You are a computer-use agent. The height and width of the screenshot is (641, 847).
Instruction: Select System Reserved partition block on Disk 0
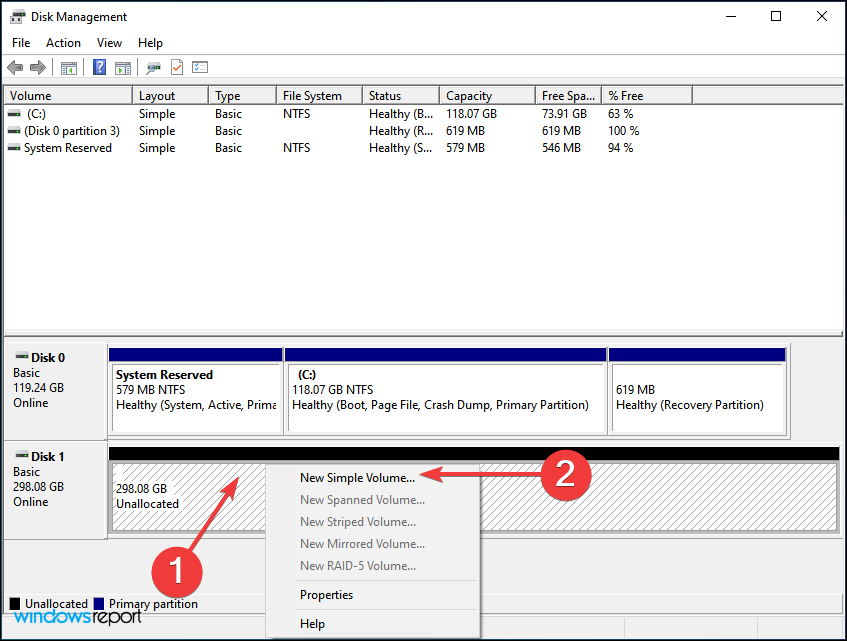(x=195, y=390)
